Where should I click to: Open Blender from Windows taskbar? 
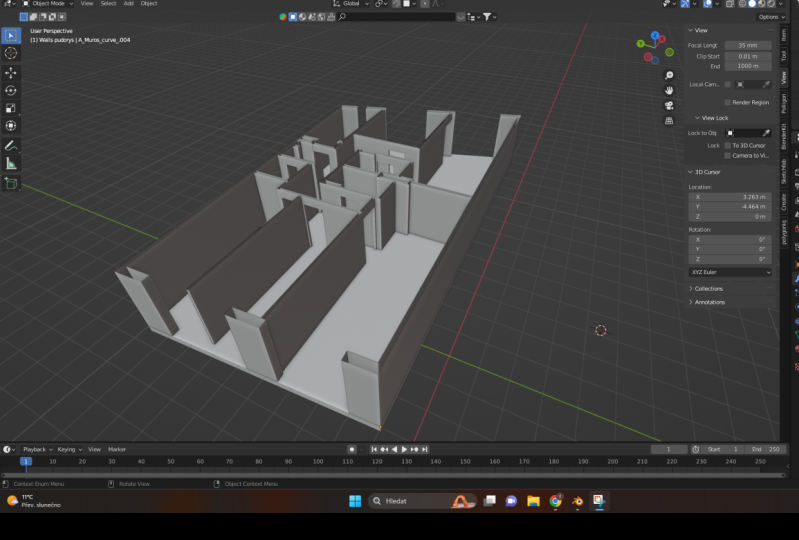(x=577, y=501)
